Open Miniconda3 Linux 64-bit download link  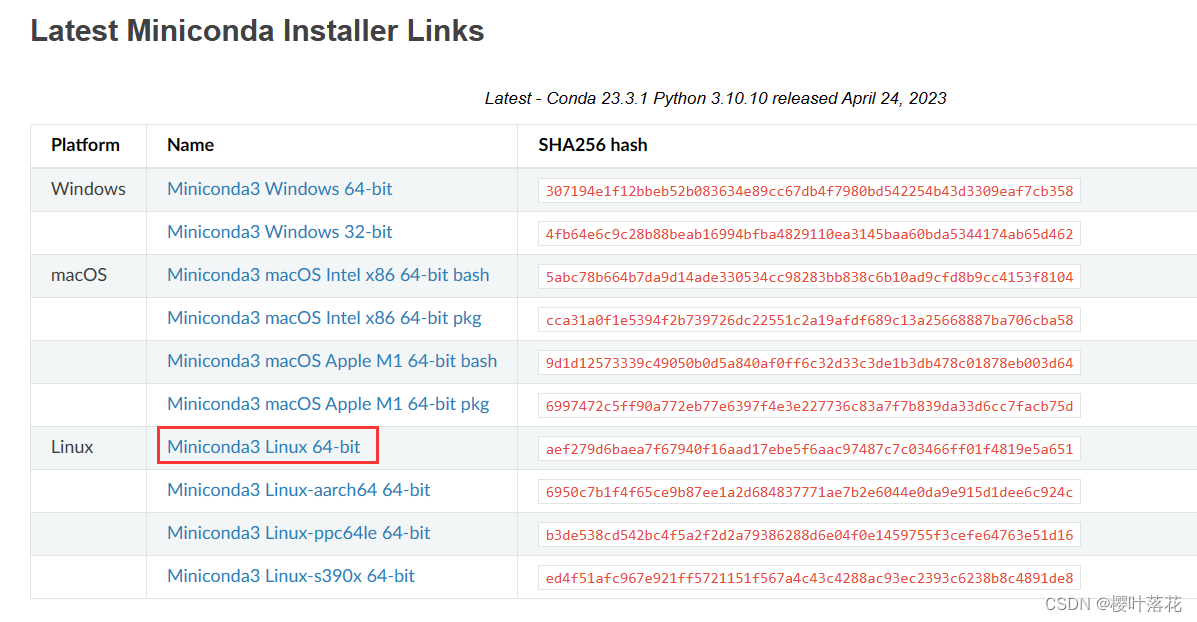263,446
